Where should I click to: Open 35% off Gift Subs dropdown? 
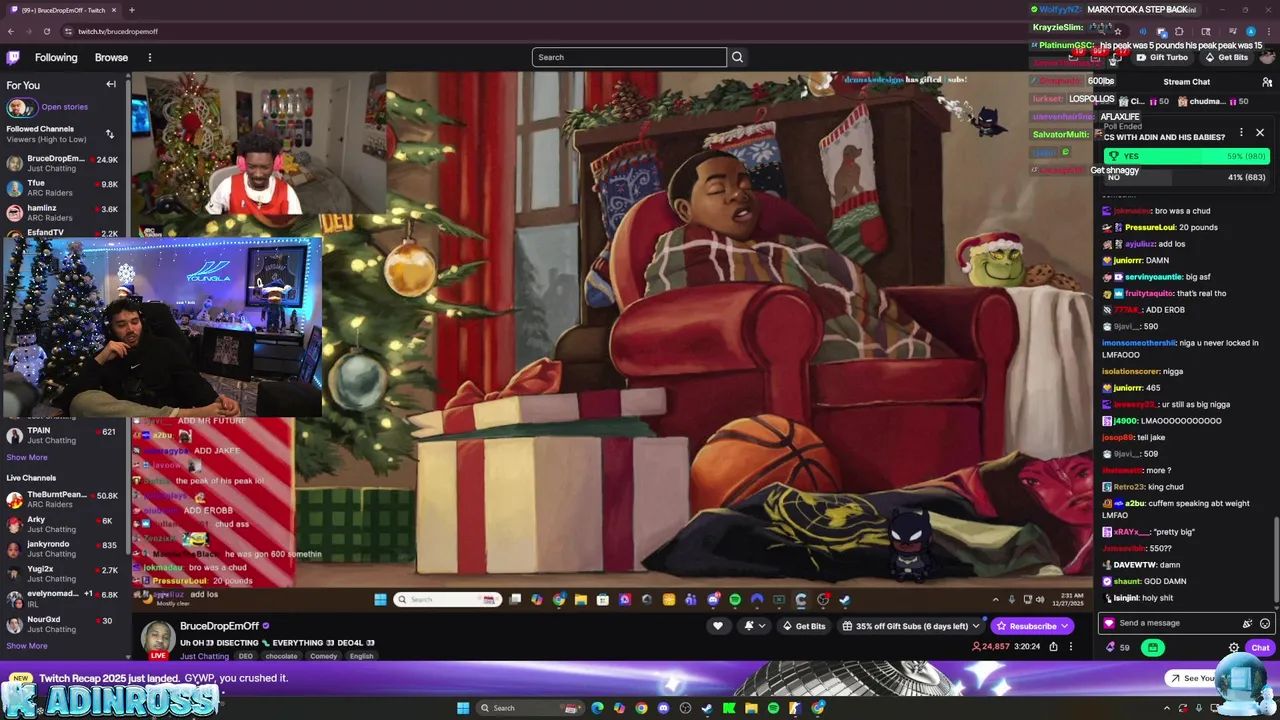(911, 626)
